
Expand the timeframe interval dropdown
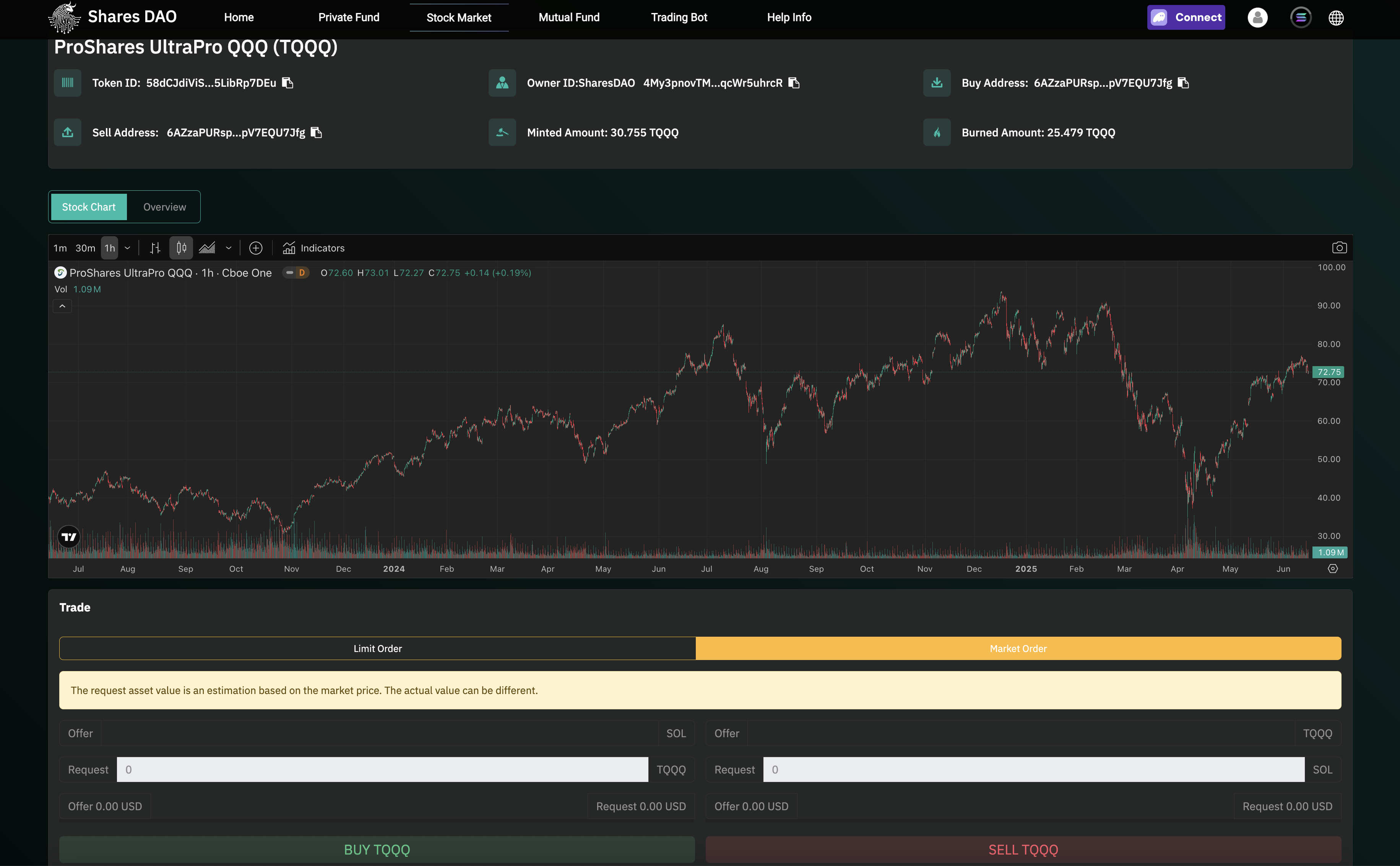point(127,248)
